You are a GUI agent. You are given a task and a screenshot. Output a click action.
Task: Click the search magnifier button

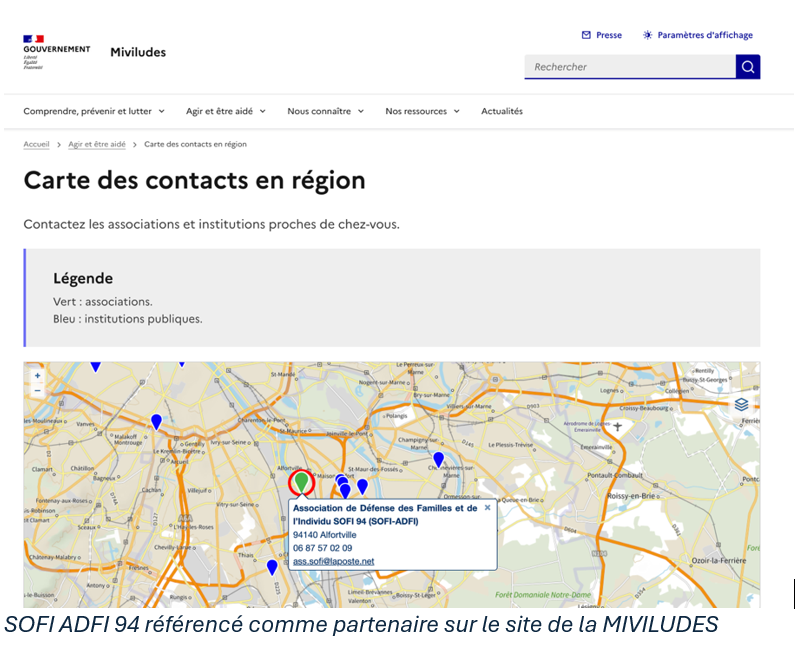coord(747,67)
